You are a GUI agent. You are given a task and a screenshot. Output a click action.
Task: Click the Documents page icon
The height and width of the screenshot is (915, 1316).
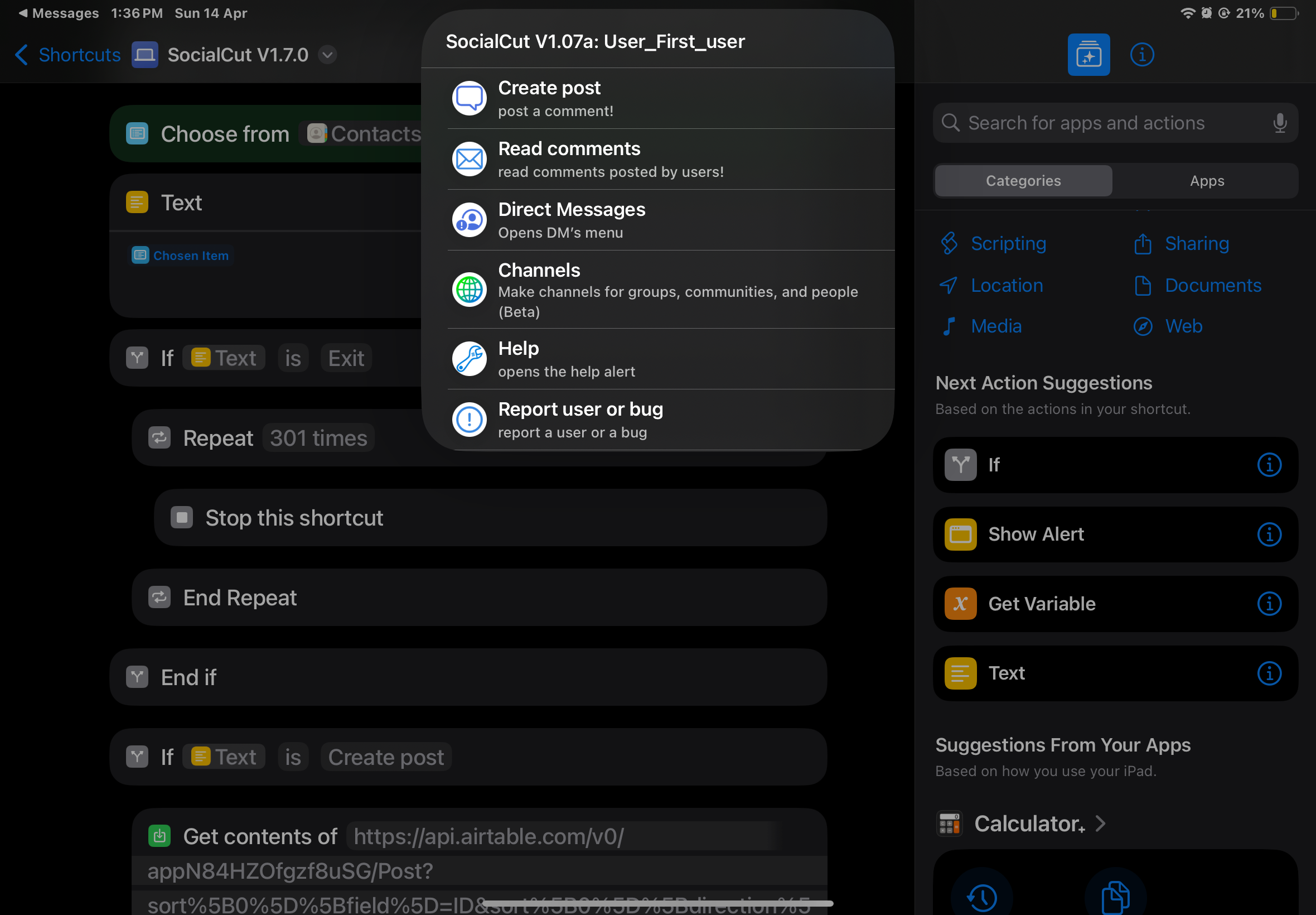pos(1143,286)
